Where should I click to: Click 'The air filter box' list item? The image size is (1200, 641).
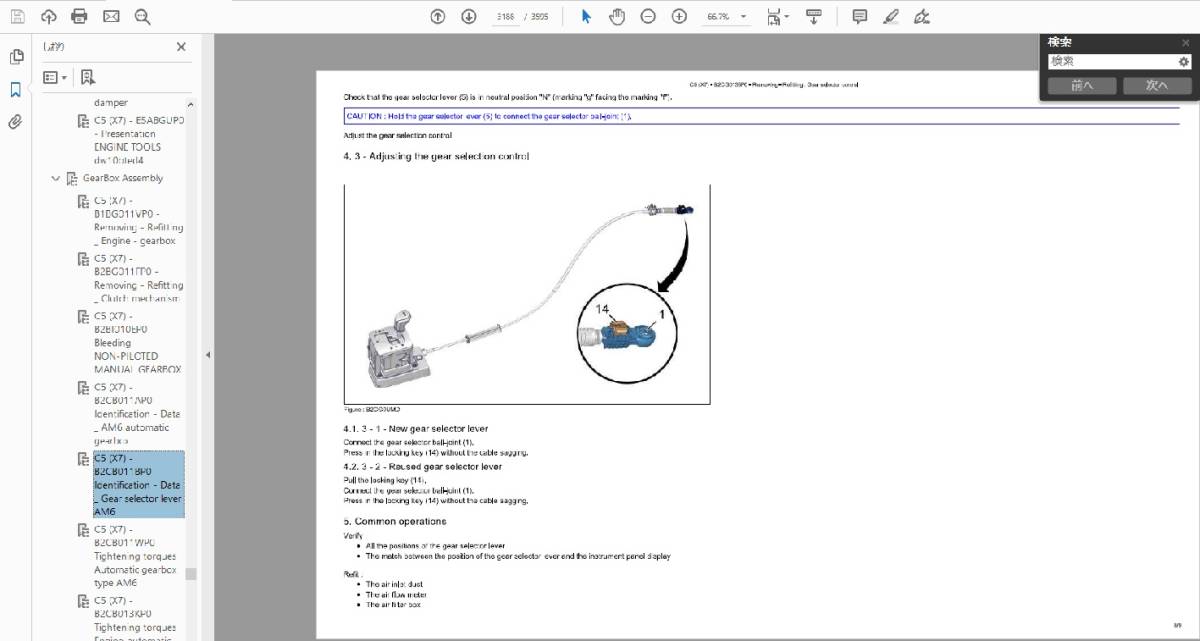pyautogui.click(x=393, y=605)
